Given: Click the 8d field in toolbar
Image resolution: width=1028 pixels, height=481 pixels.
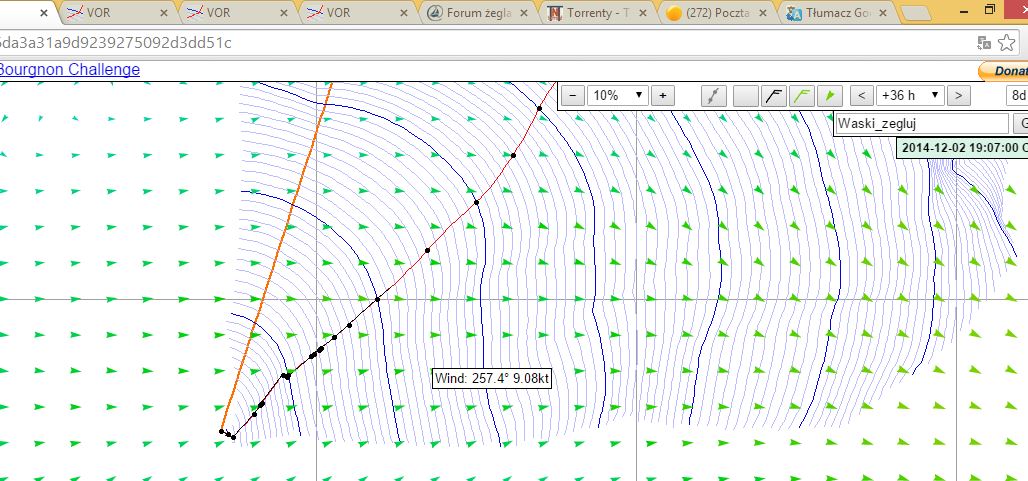Looking at the screenshot, I should 1017,96.
